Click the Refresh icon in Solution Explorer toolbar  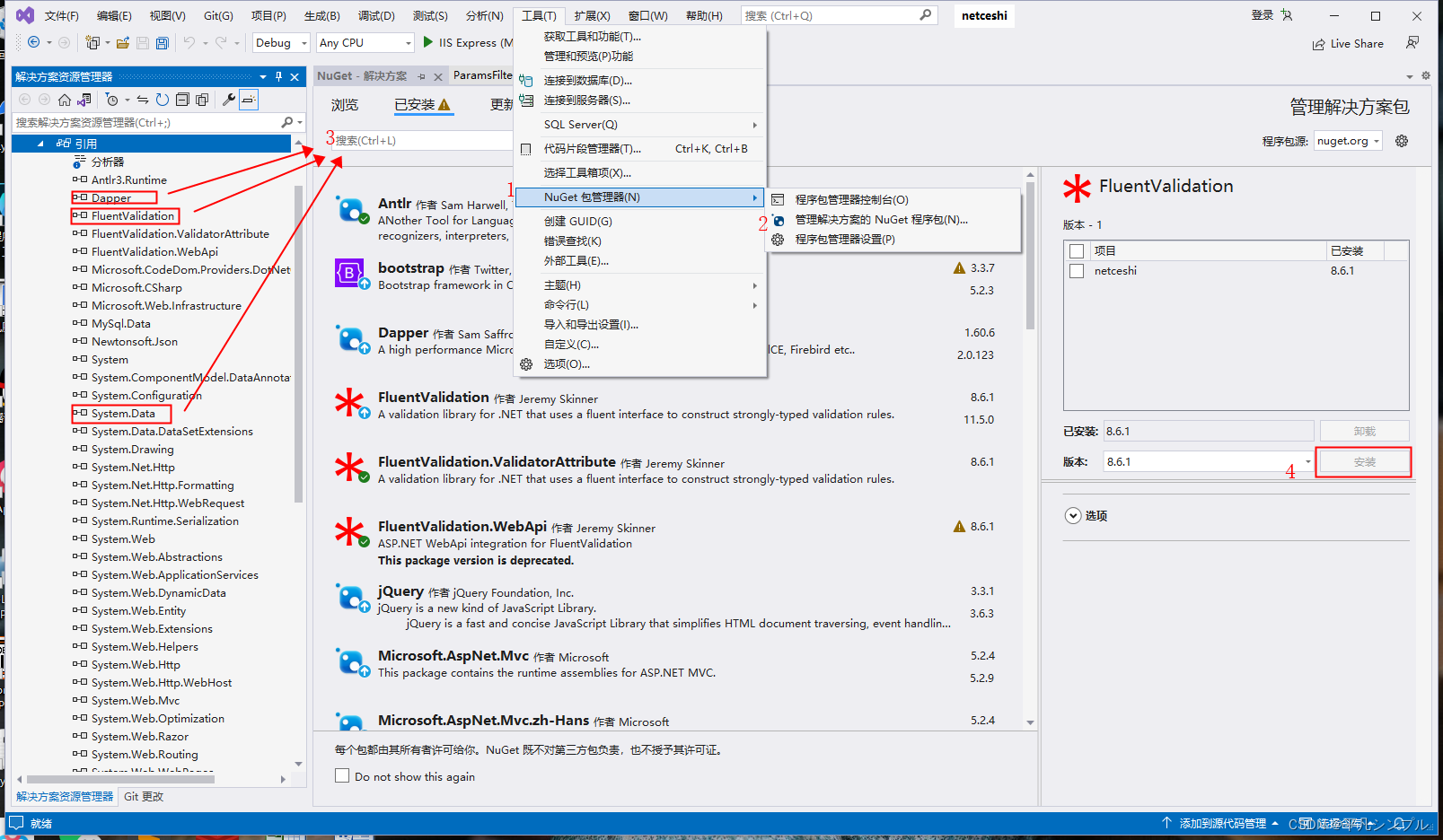click(x=162, y=100)
